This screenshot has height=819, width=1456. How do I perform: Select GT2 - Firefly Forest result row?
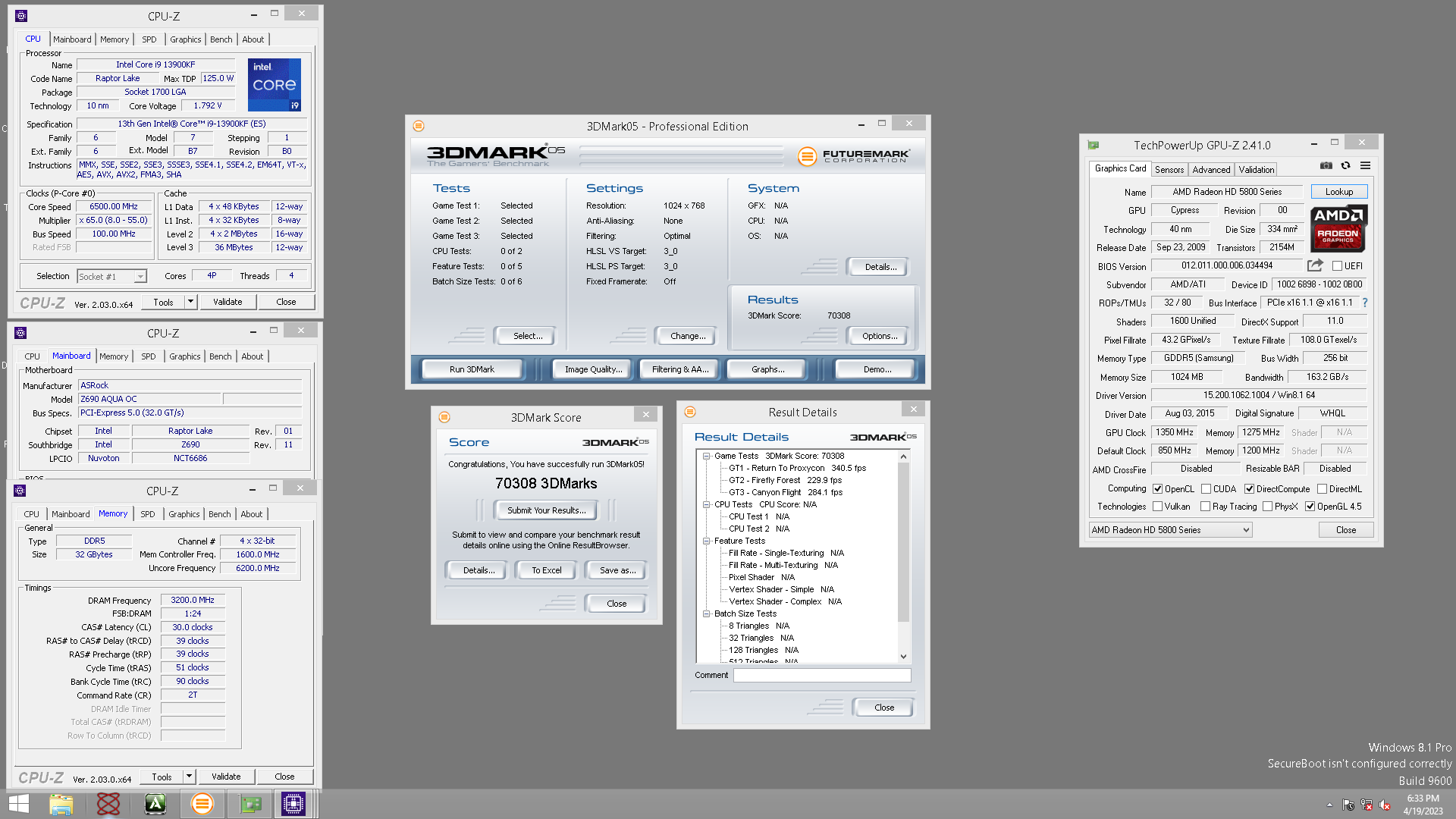pyautogui.click(x=785, y=480)
